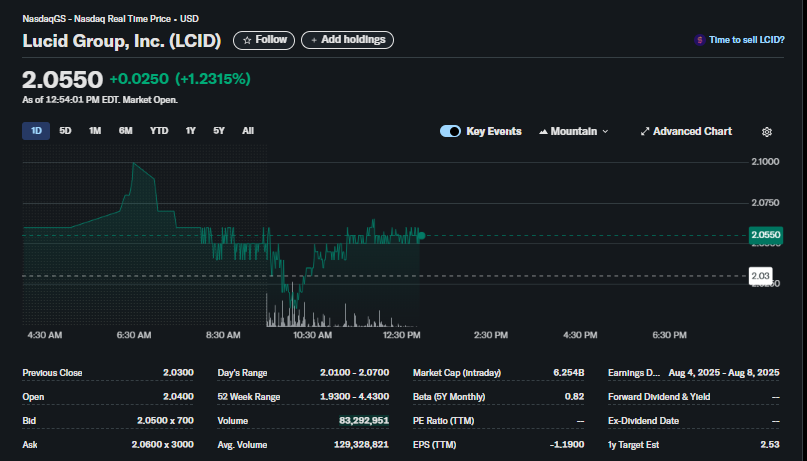Click the 2.0550 price label on chart axis
This screenshot has height=461, width=807.
coord(766,235)
